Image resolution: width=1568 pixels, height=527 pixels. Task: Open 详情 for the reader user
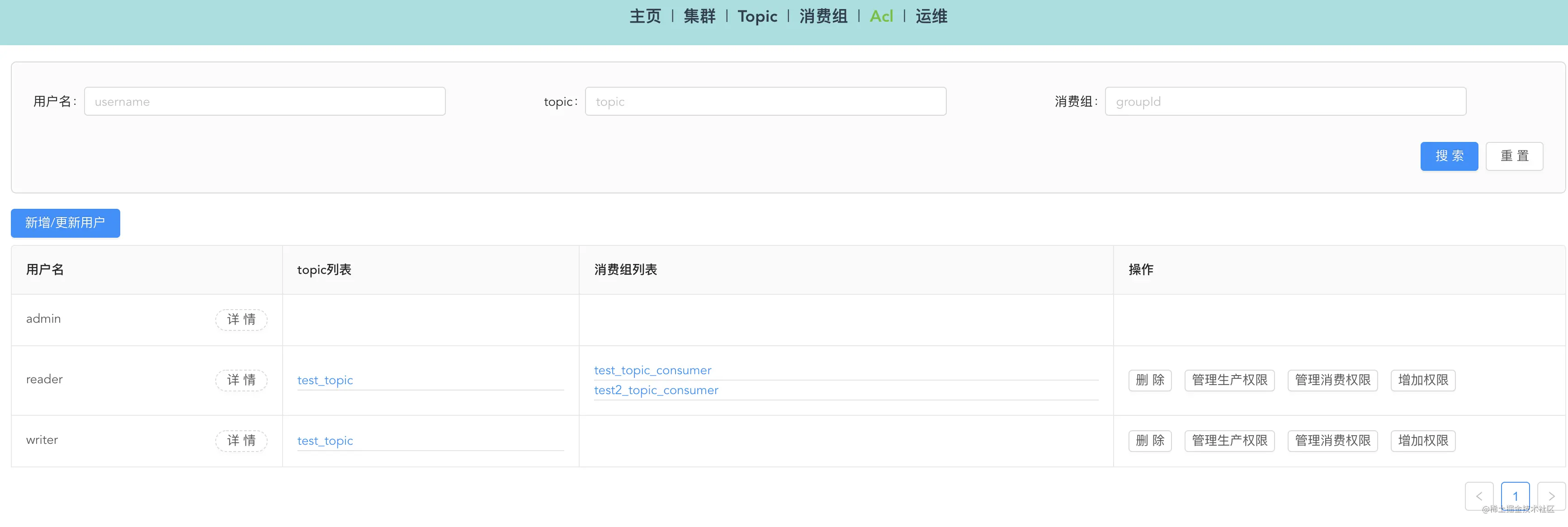click(x=241, y=381)
